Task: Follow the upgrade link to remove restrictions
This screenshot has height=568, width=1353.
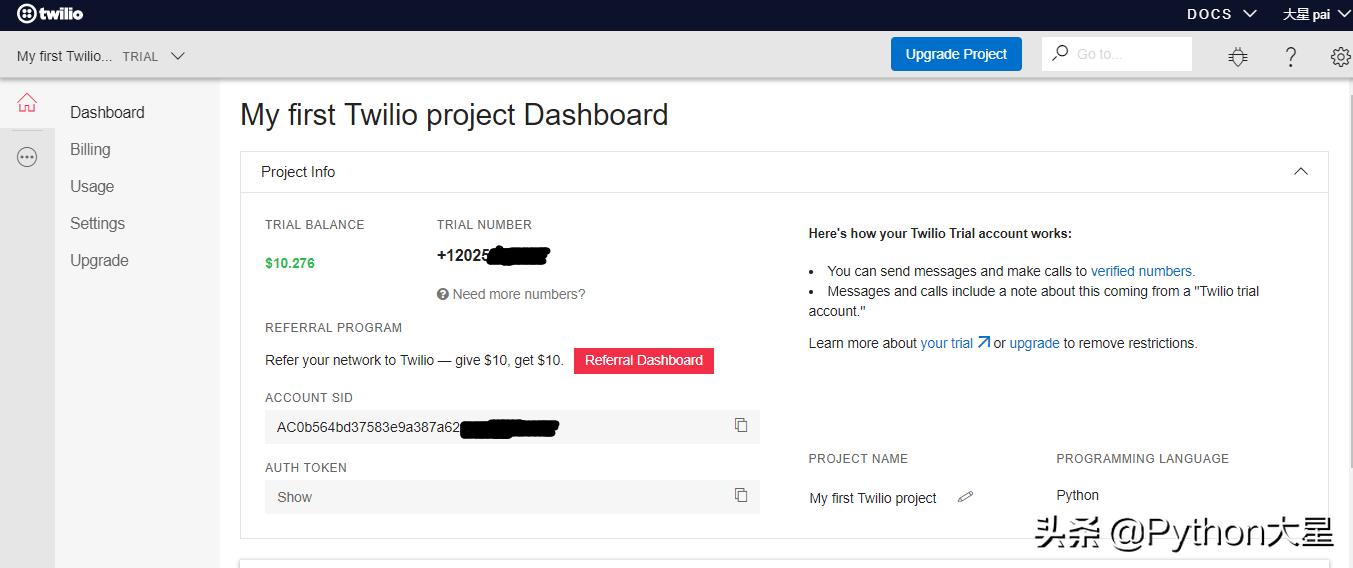Action: 1034,343
